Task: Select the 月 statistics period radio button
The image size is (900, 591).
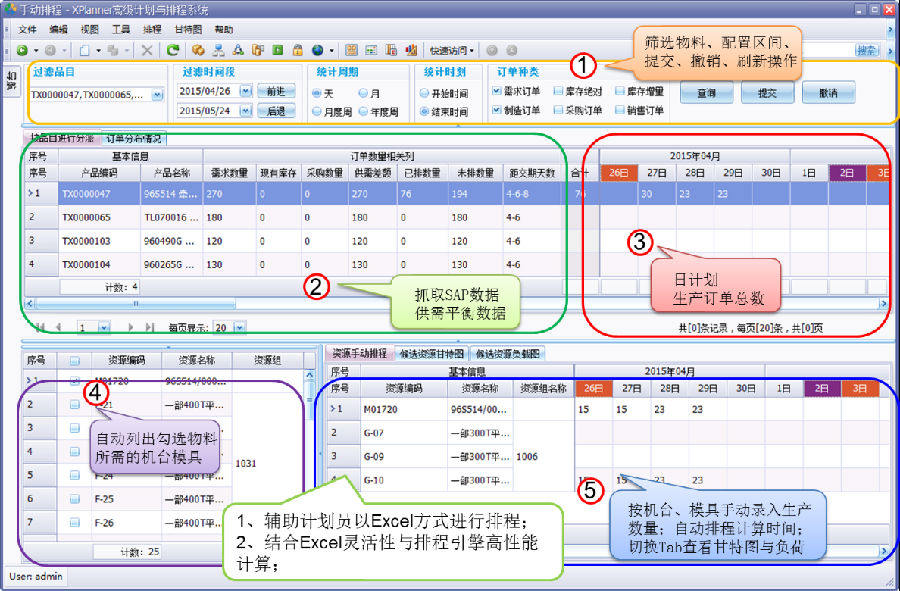Action: (x=363, y=92)
